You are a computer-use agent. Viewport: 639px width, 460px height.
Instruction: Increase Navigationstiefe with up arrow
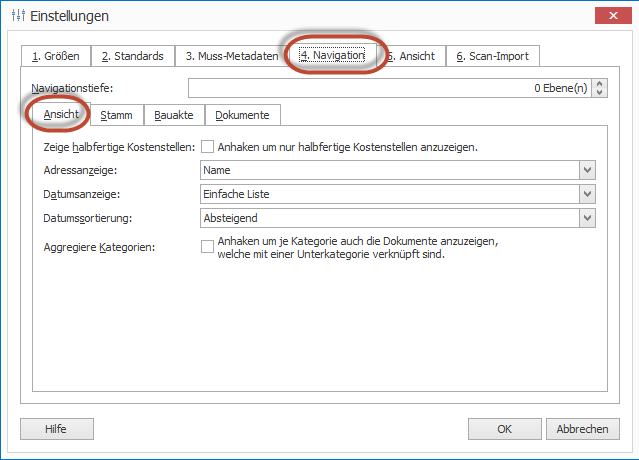(600, 84)
